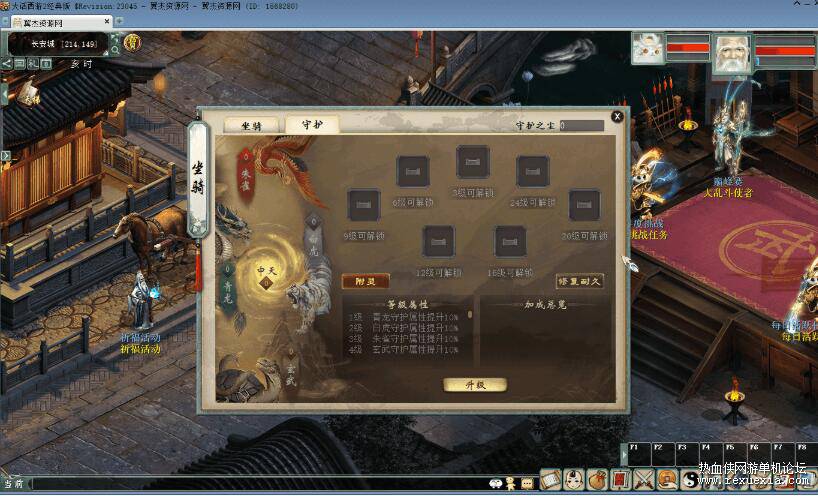Expand the F1–F8 hotkey bar arrow
This screenshot has height=496, width=818.
[623, 455]
